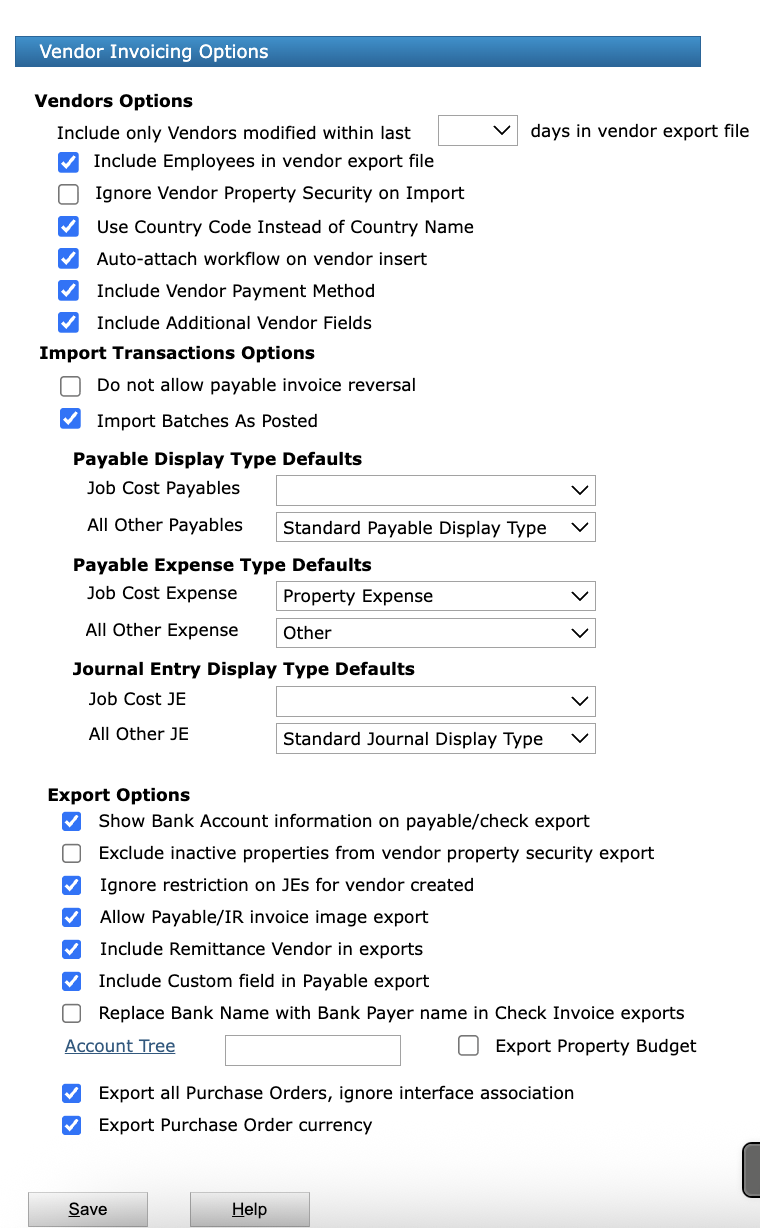Toggle Use Country Code Instead of Country Name
760x1228 pixels.
(68, 227)
